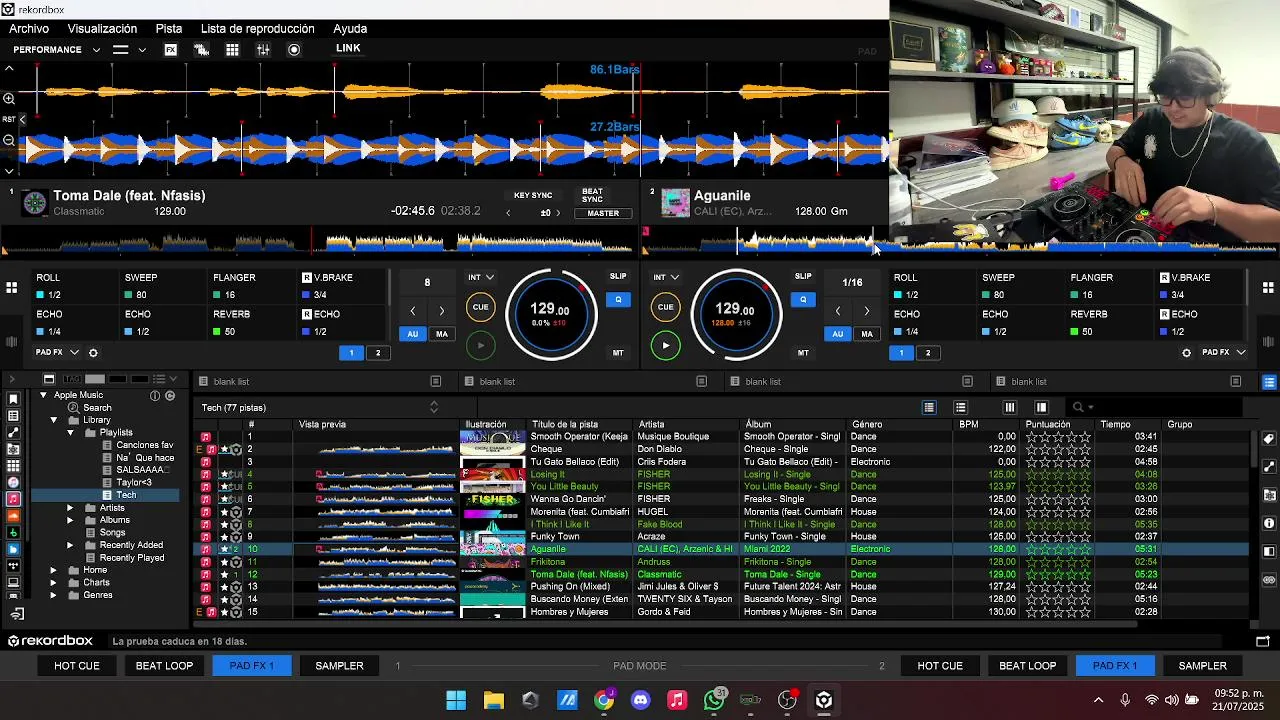Open the PERFORMANCE mode dropdown
1280x720 pixels.
tap(56, 50)
